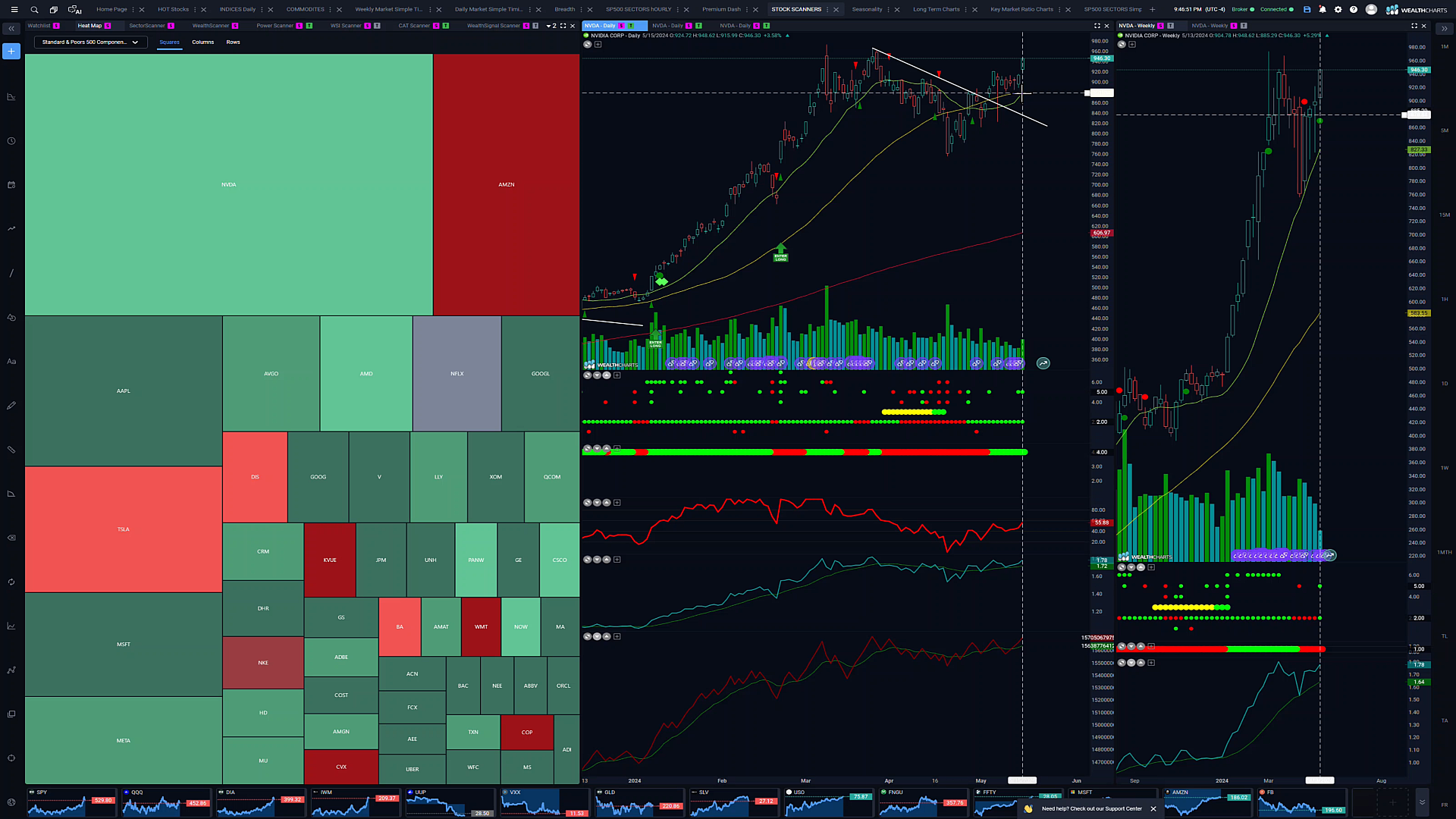Select the trend line drawing tool
The width and height of the screenshot is (1456, 819).
11,273
